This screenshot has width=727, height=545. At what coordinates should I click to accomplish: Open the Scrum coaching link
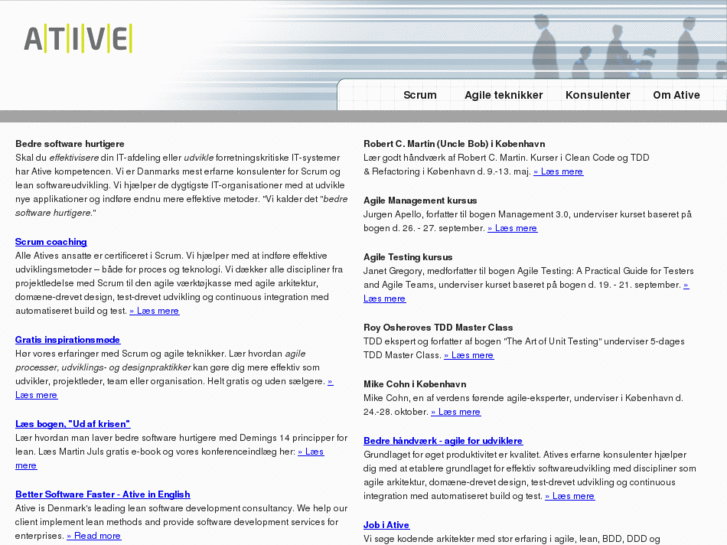tap(51, 242)
